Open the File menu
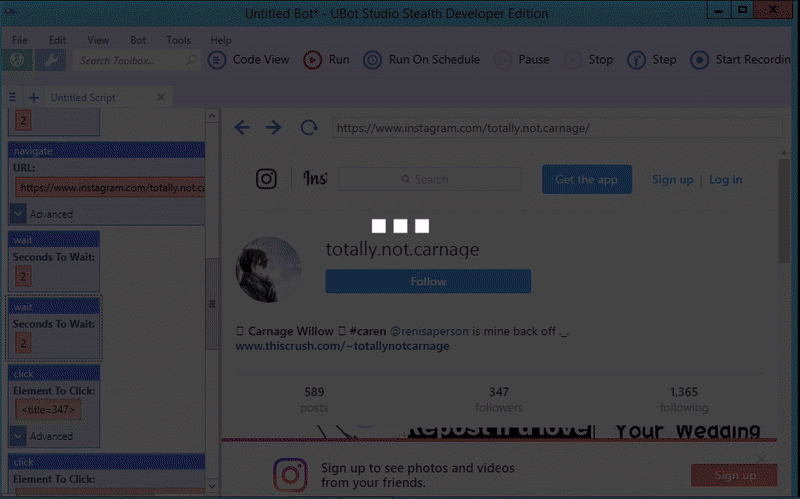The width and height of the screenshot is (800, 499). point(20,40)
